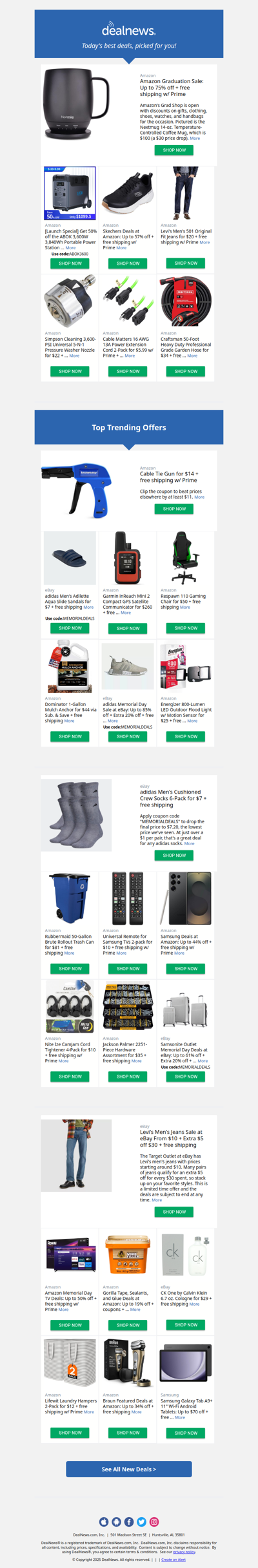Open the Instagram icon in footer
Viewport: 258px width, 1568px height.
tap(154, 1522)
